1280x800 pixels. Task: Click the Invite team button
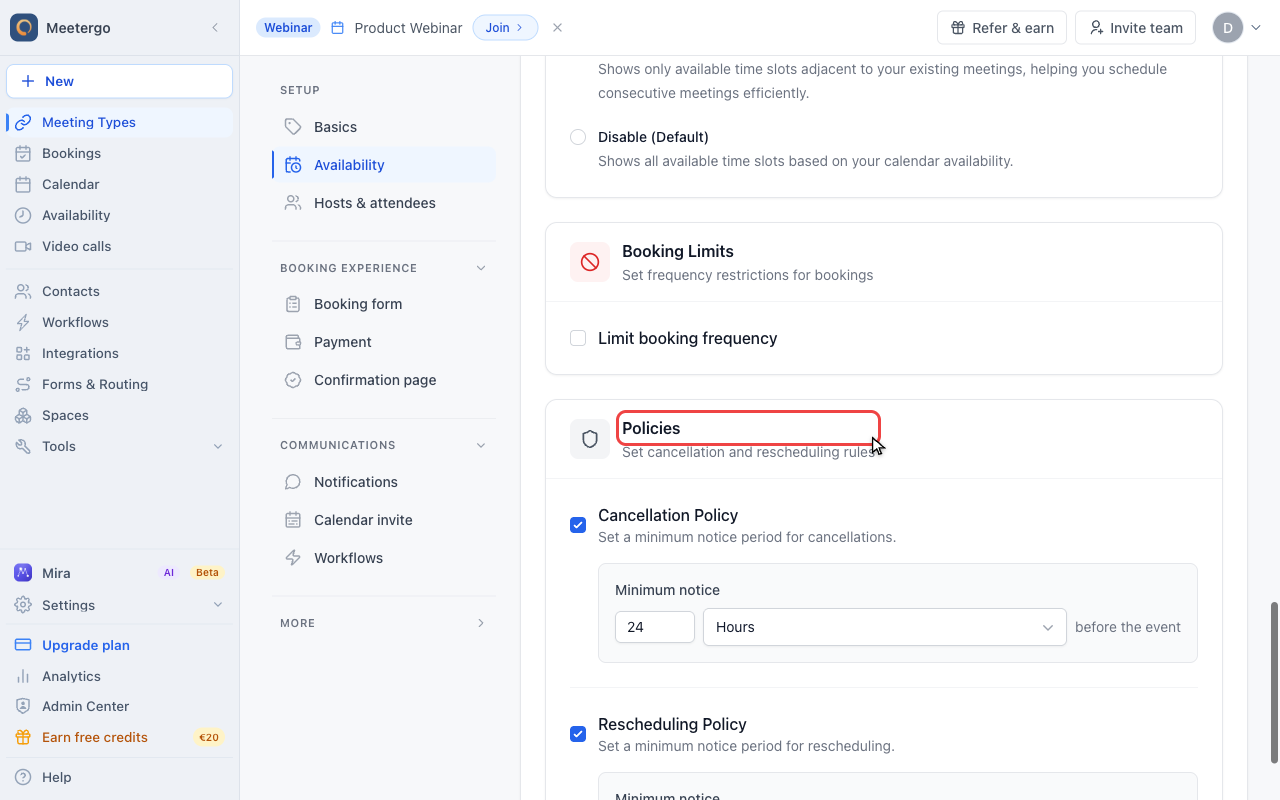[1136, 28]
